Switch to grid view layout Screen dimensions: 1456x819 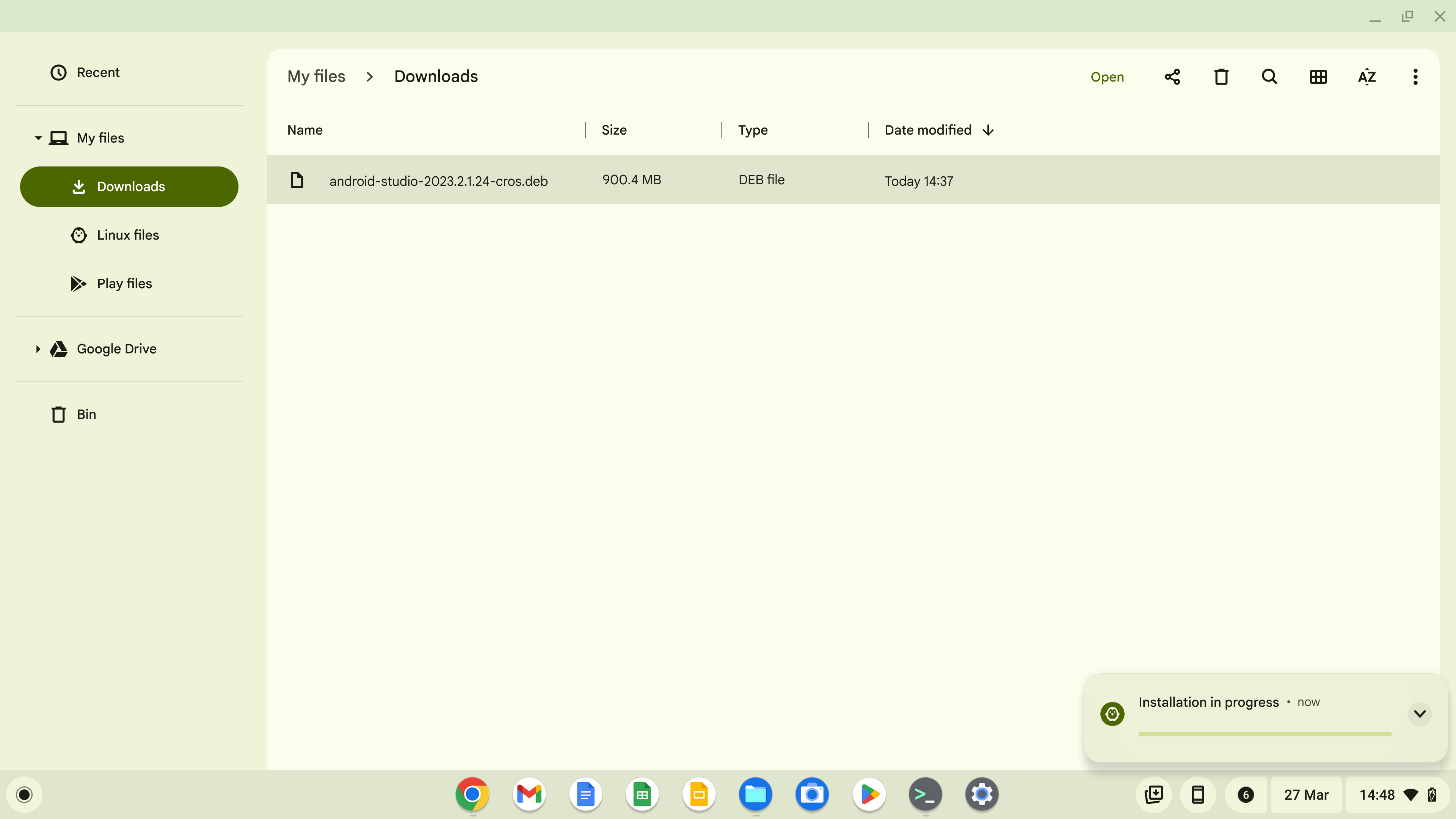click(1318, 77)
